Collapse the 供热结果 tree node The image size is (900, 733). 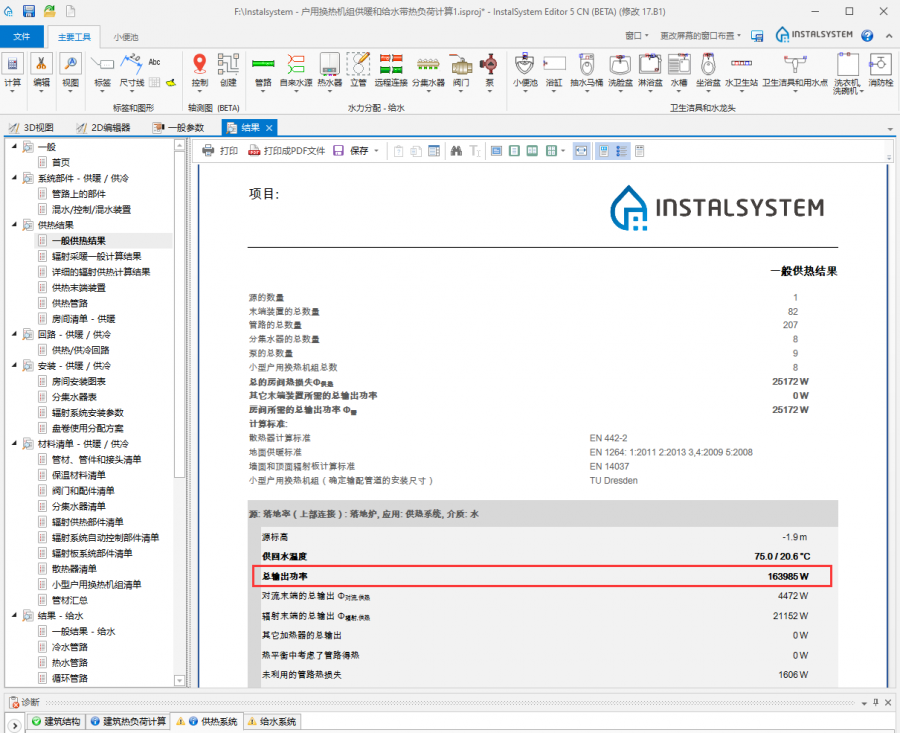tap(14, 225)
